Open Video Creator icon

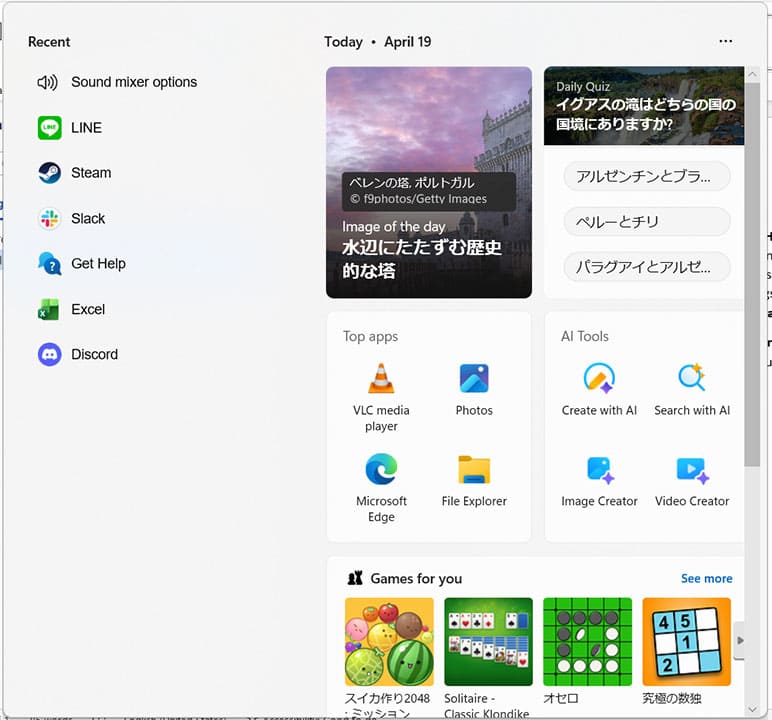coord(693,470)
